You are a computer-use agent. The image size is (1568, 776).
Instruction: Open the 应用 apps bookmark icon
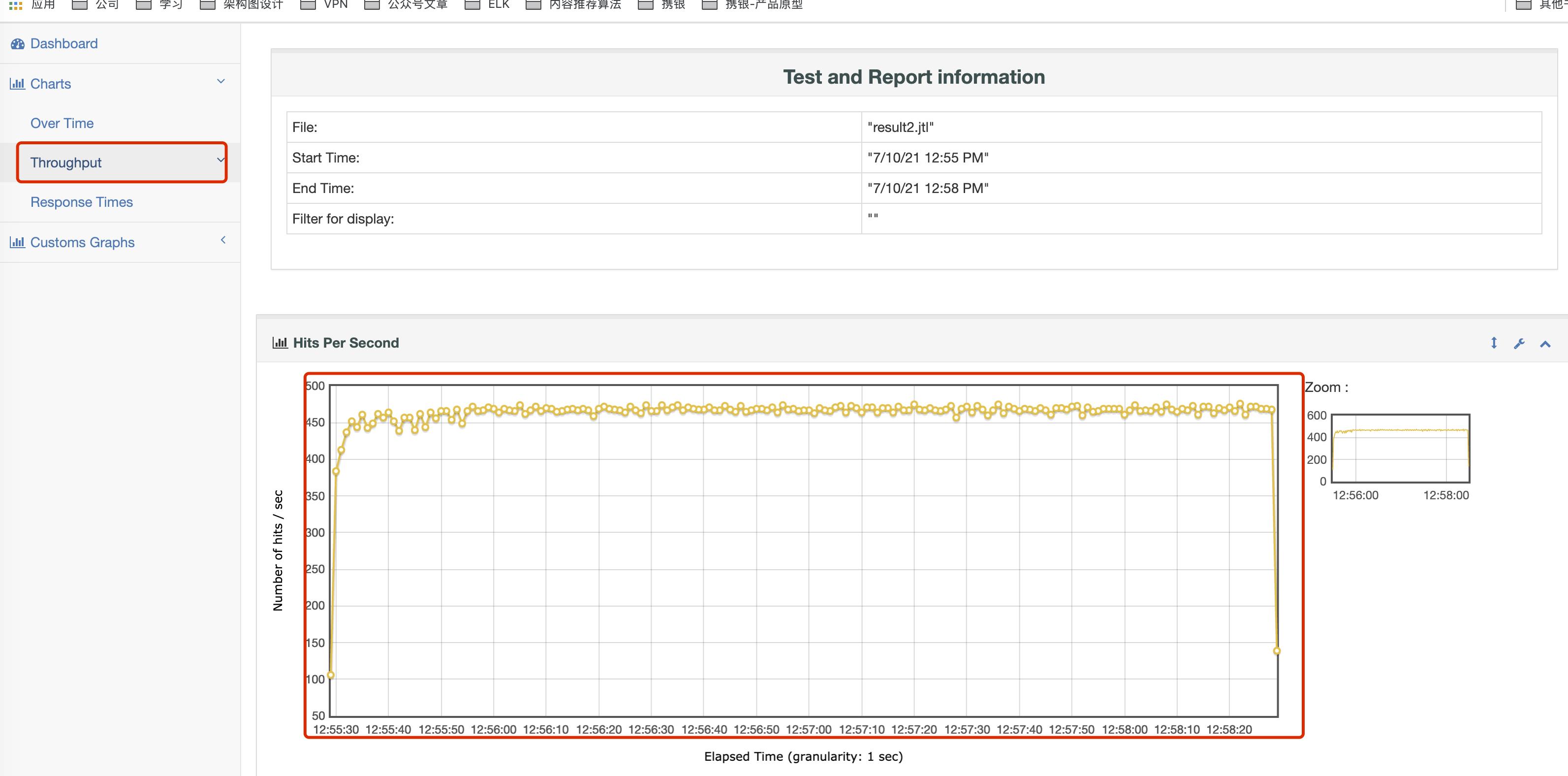tap(16, 5)
